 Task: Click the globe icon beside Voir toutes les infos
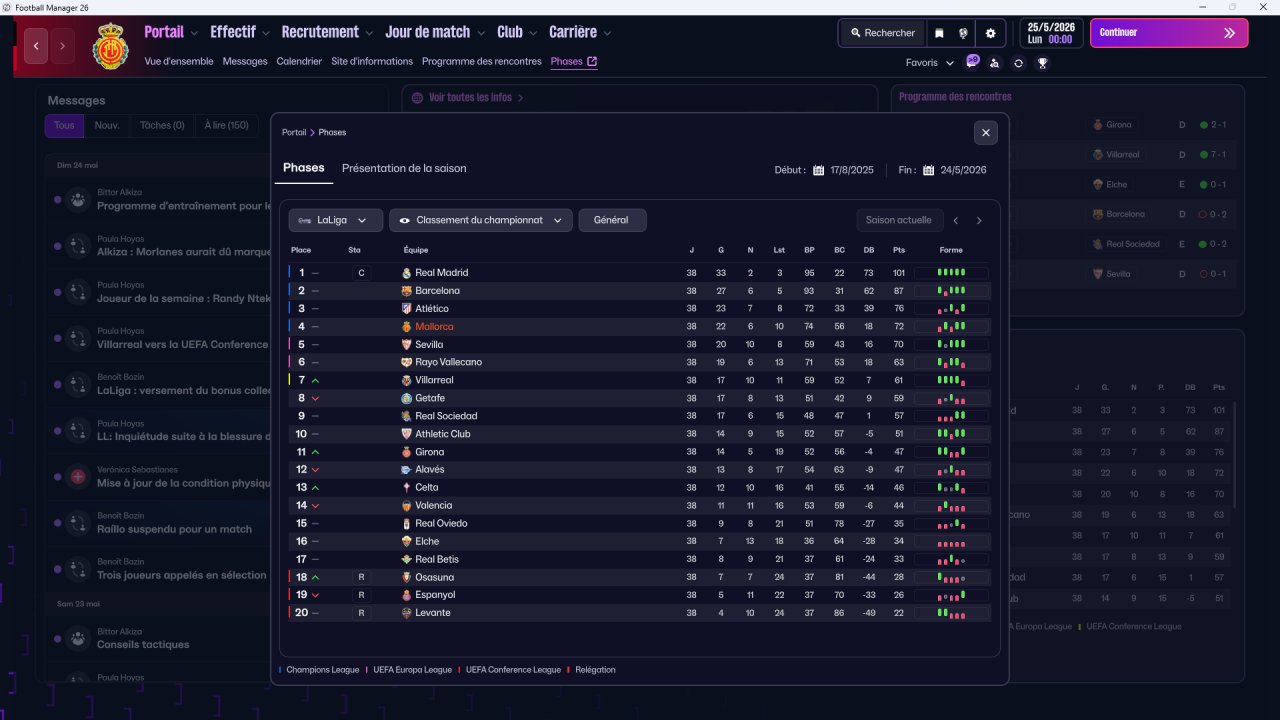tap(417, 98)
